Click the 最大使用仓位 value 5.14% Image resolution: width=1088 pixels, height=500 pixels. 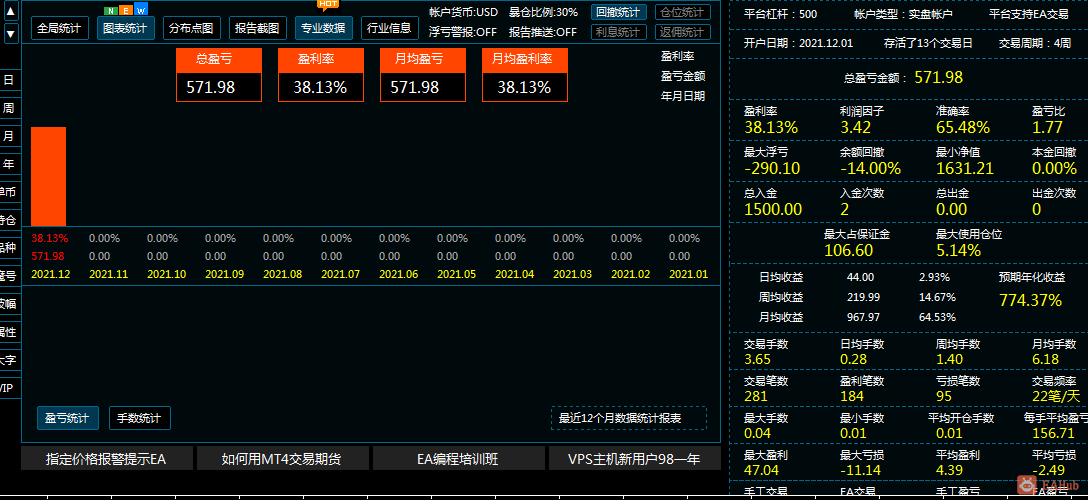[958, 250]
